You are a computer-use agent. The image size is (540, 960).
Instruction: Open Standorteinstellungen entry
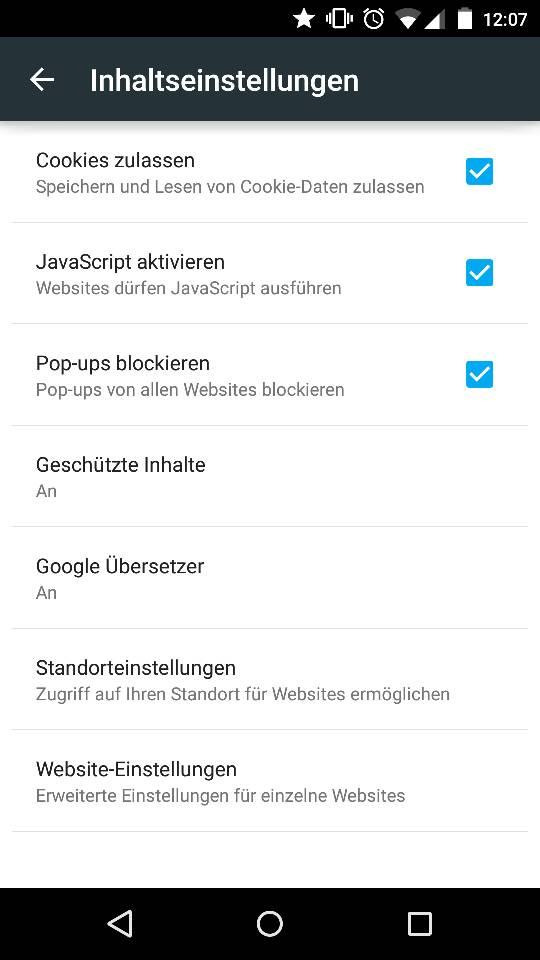tap(270, 679)
